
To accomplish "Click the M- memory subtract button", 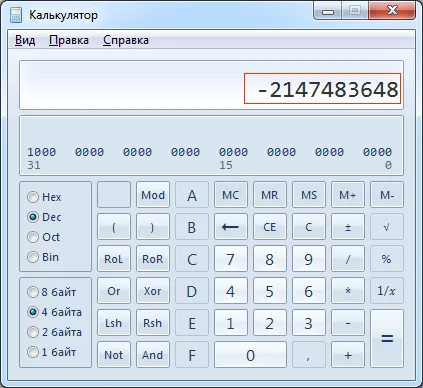I will [387, 195].
